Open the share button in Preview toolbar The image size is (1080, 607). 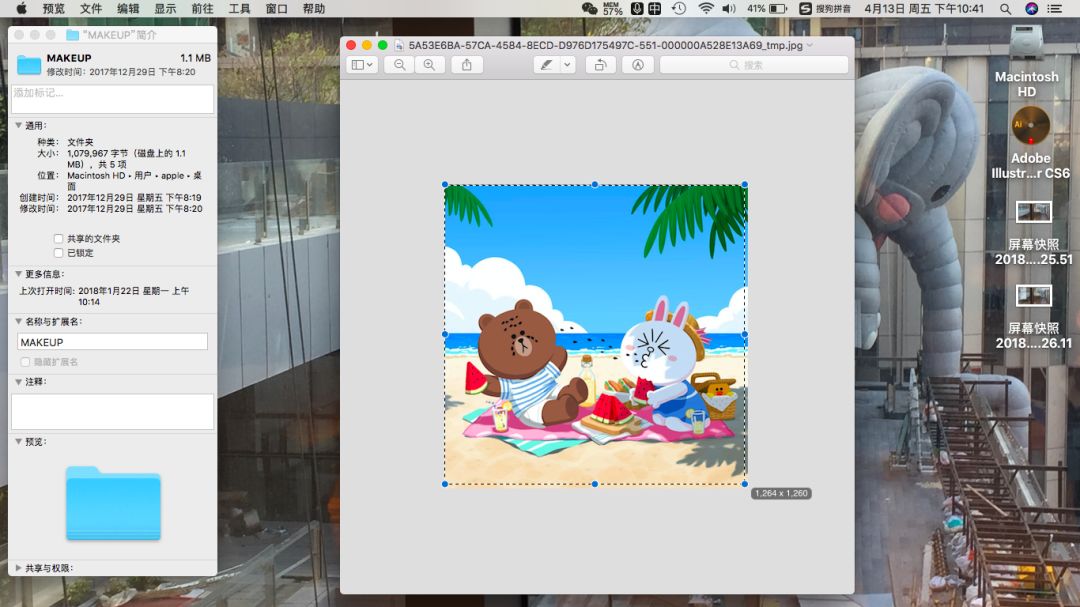(x=466, y=65)
